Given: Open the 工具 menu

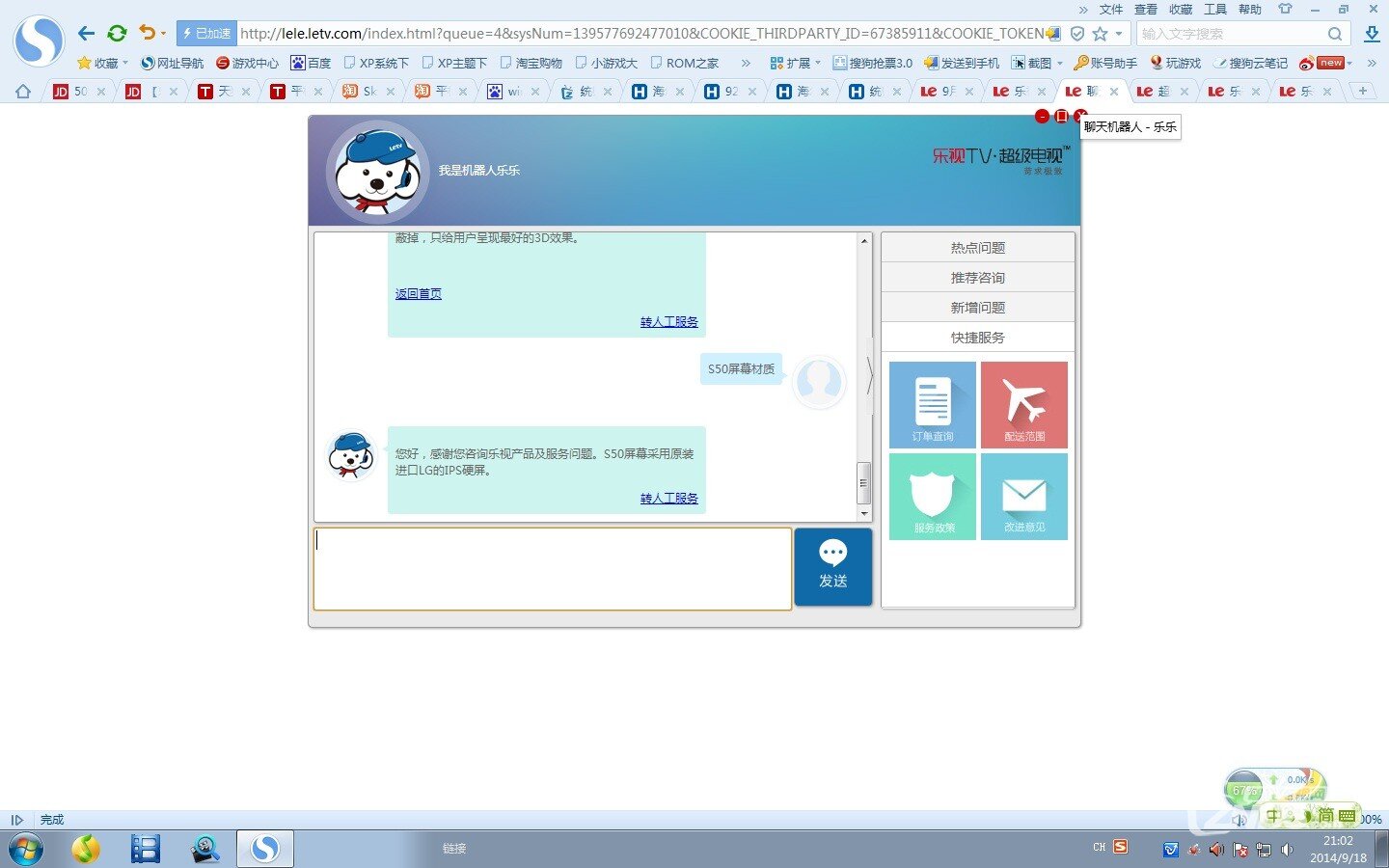Looking at the screenshot, I should click(1215, 9).
